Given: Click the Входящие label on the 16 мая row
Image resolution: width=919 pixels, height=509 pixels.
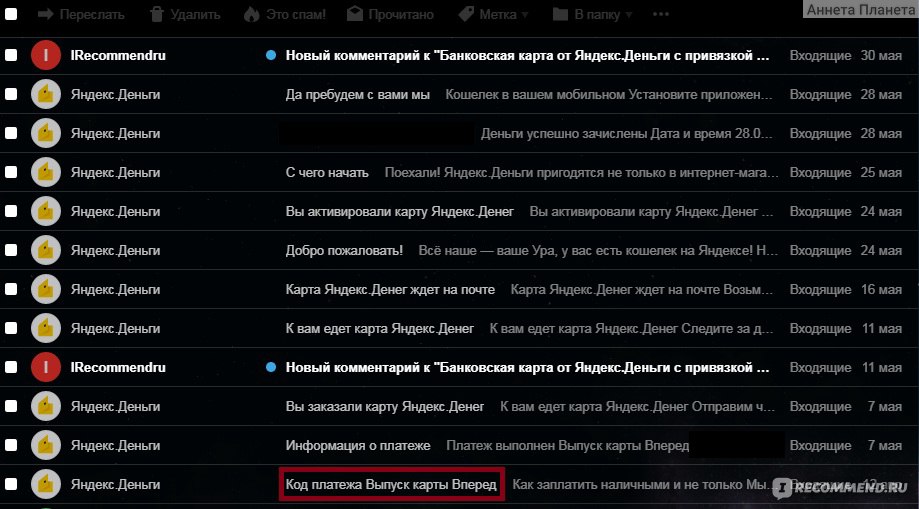Looking at the screenshot, I should pyautogui.click(x=820, y=290).
